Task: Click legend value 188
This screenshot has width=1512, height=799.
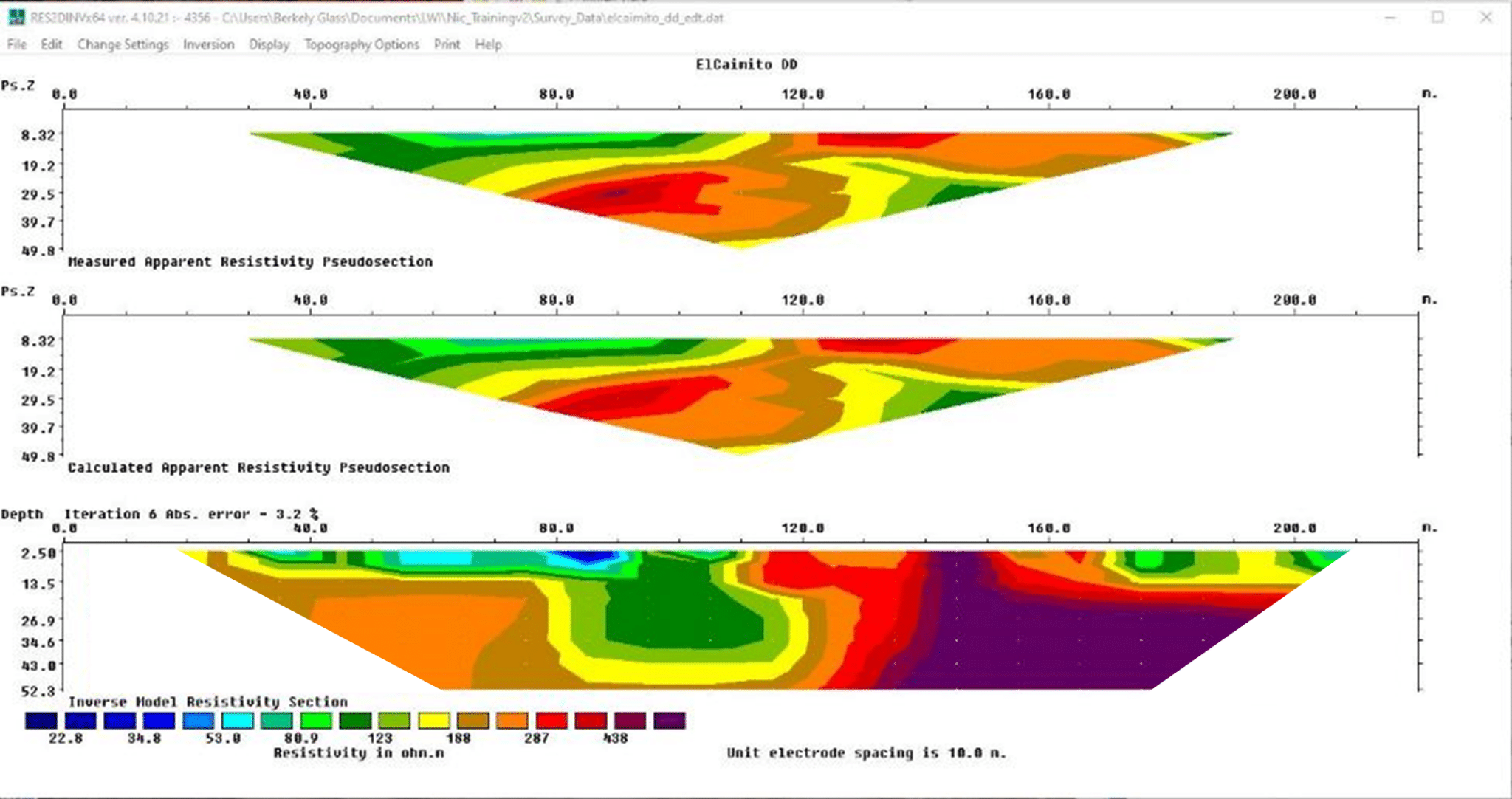Action: point(458,738)
